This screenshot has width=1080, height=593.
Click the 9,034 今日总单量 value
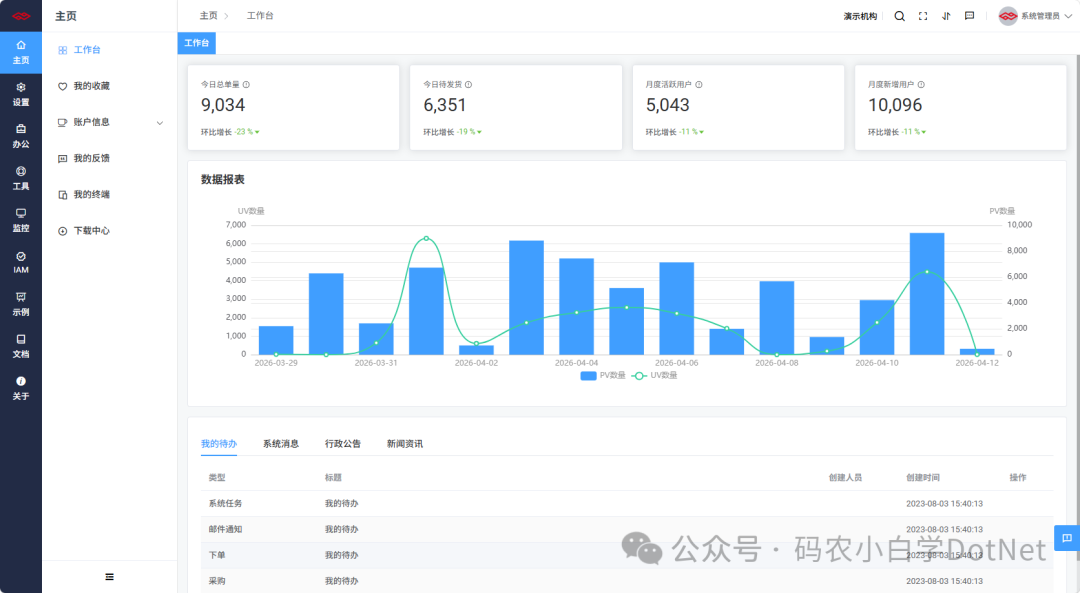tap(223, 105)
